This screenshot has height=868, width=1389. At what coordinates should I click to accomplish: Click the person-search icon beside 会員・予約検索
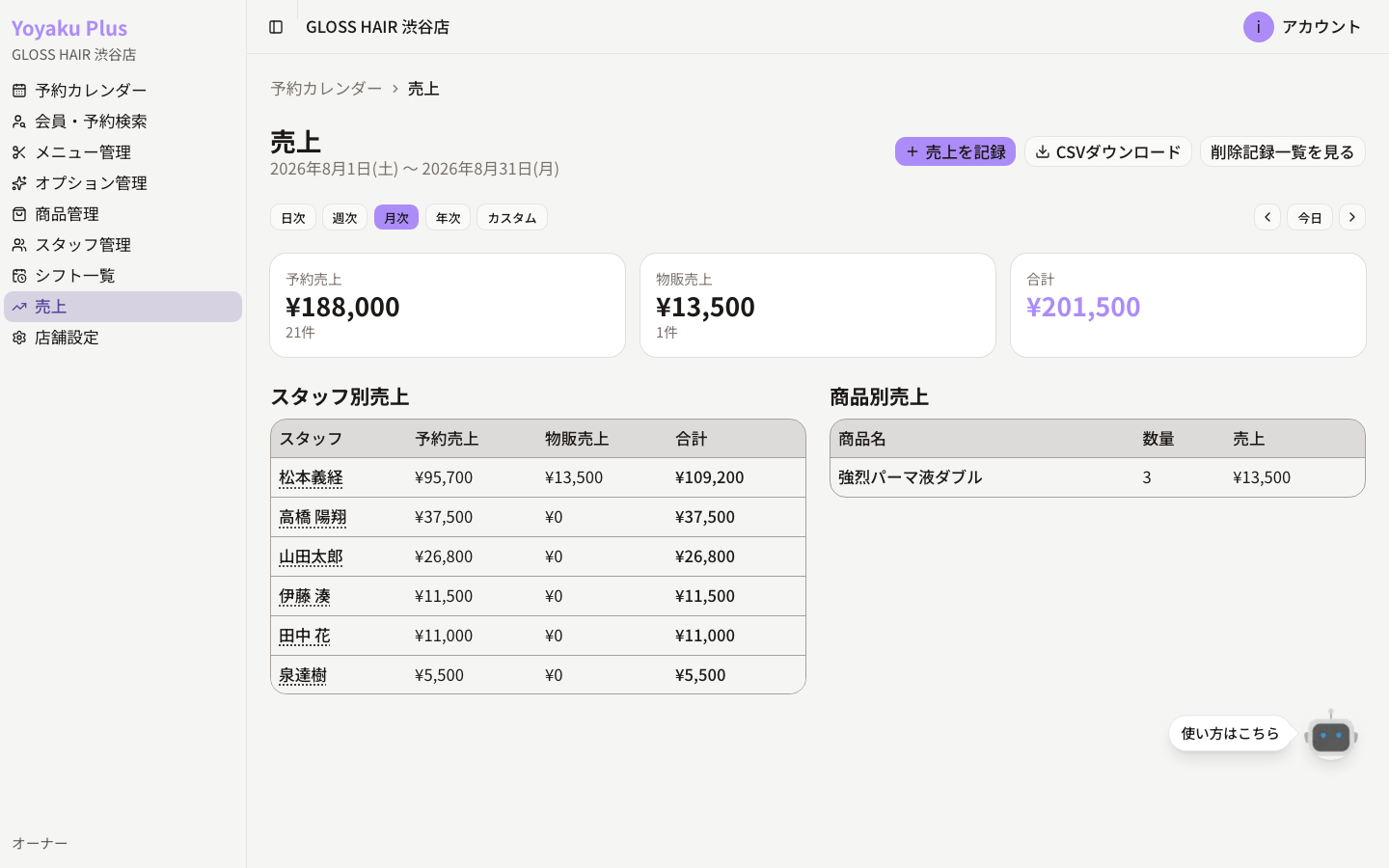(x=19, y=122)
